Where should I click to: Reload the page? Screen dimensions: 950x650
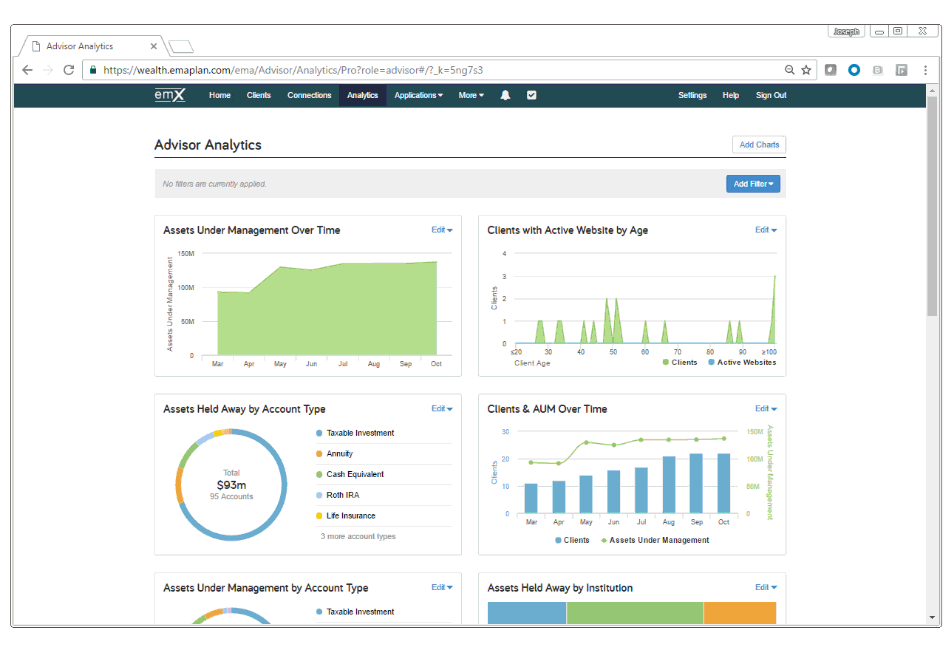coord(69,70)
